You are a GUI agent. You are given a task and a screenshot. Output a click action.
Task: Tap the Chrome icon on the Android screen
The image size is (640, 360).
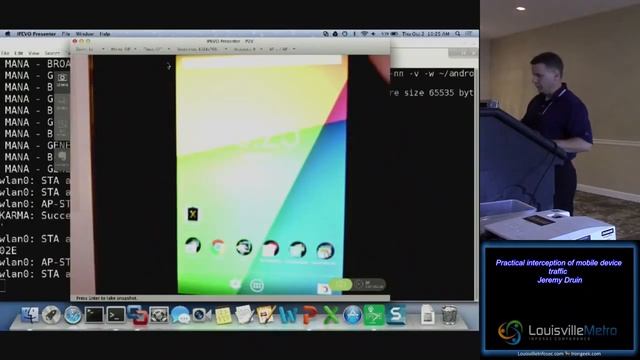tap(218, 247)
